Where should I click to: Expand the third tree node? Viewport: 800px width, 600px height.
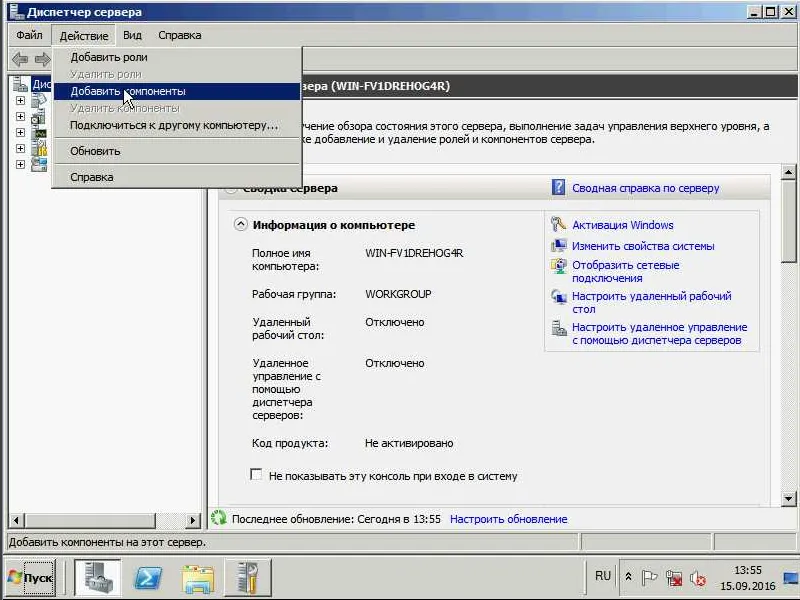pyautogui.click(x=20, y=132)
